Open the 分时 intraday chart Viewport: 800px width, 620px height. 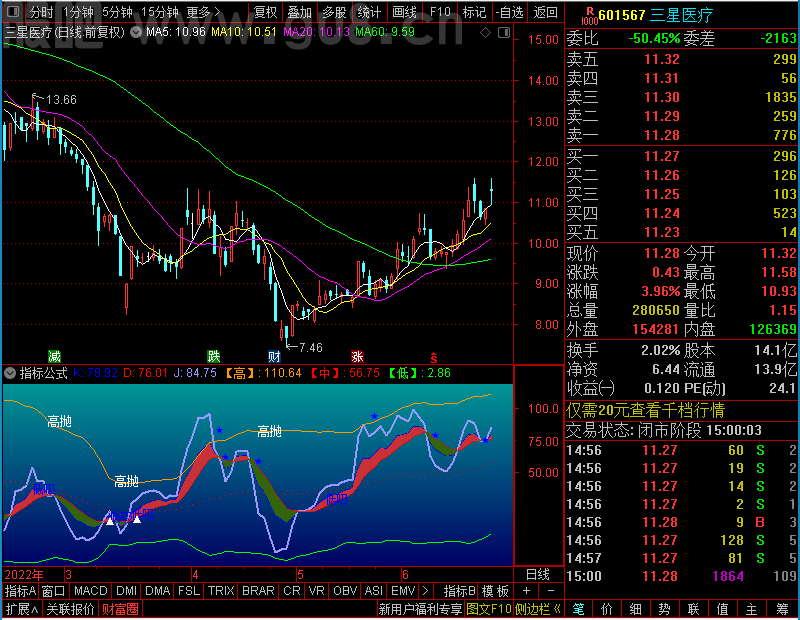pyautogui.click(x=41, y=12)
